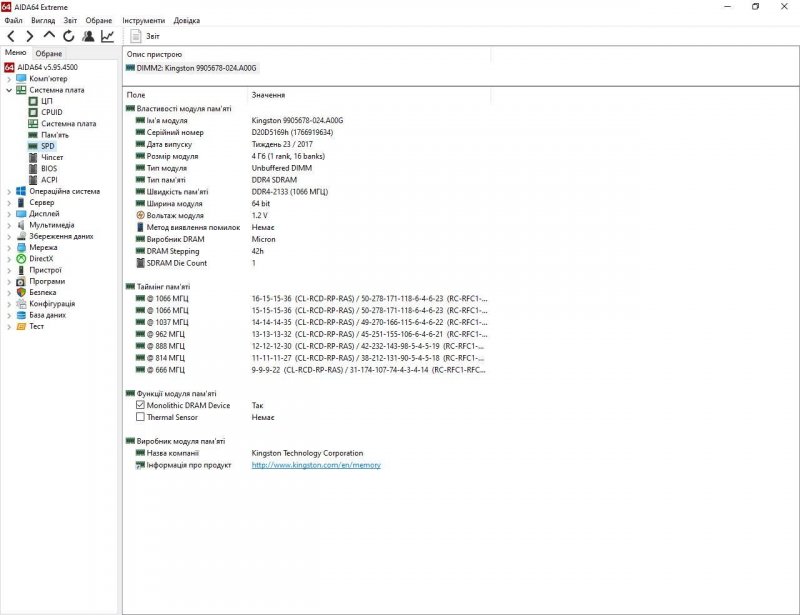The height and width of the screenshot is (615, 800).
Task: Open the kingston.com memory link
Action: click(x=316, y=465)
